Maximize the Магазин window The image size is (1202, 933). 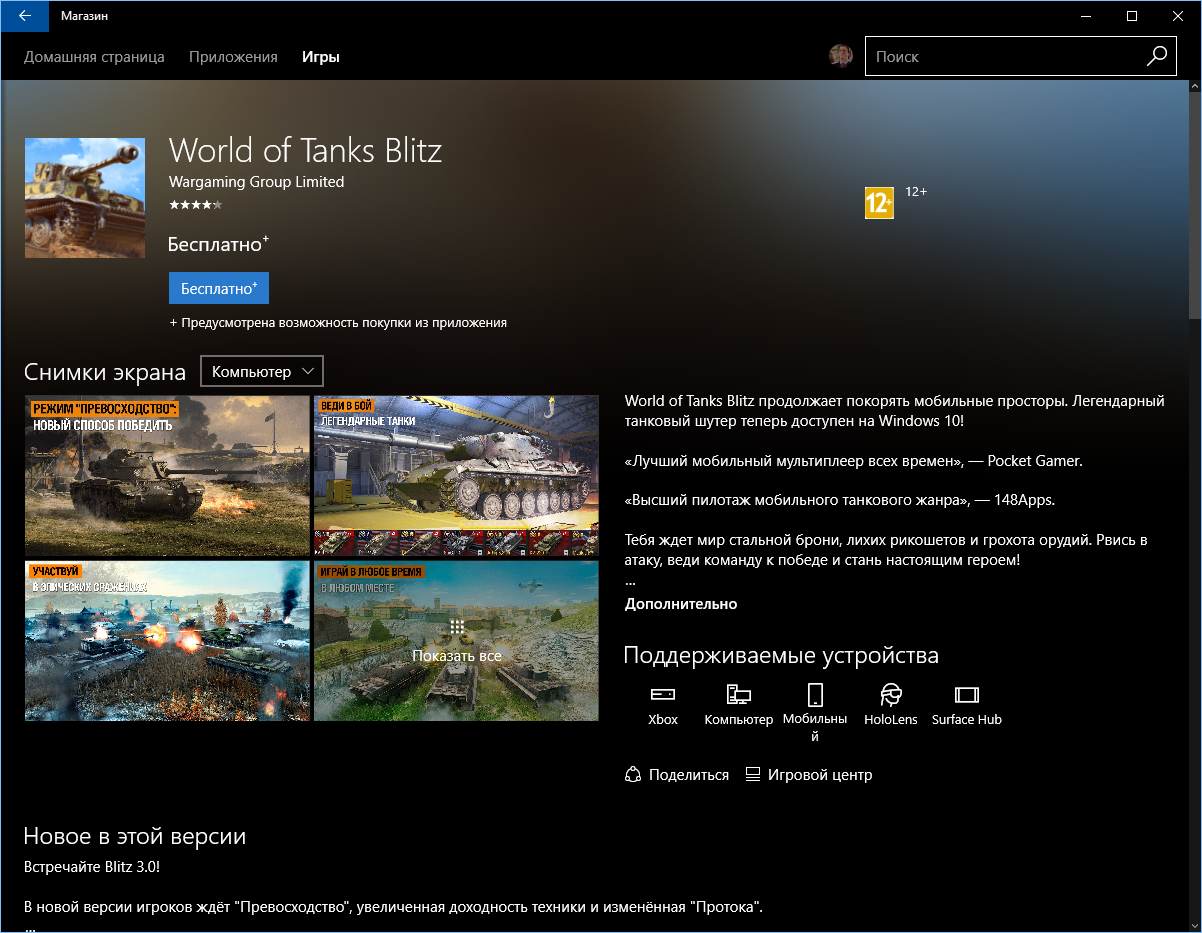tap(1132, 16)
